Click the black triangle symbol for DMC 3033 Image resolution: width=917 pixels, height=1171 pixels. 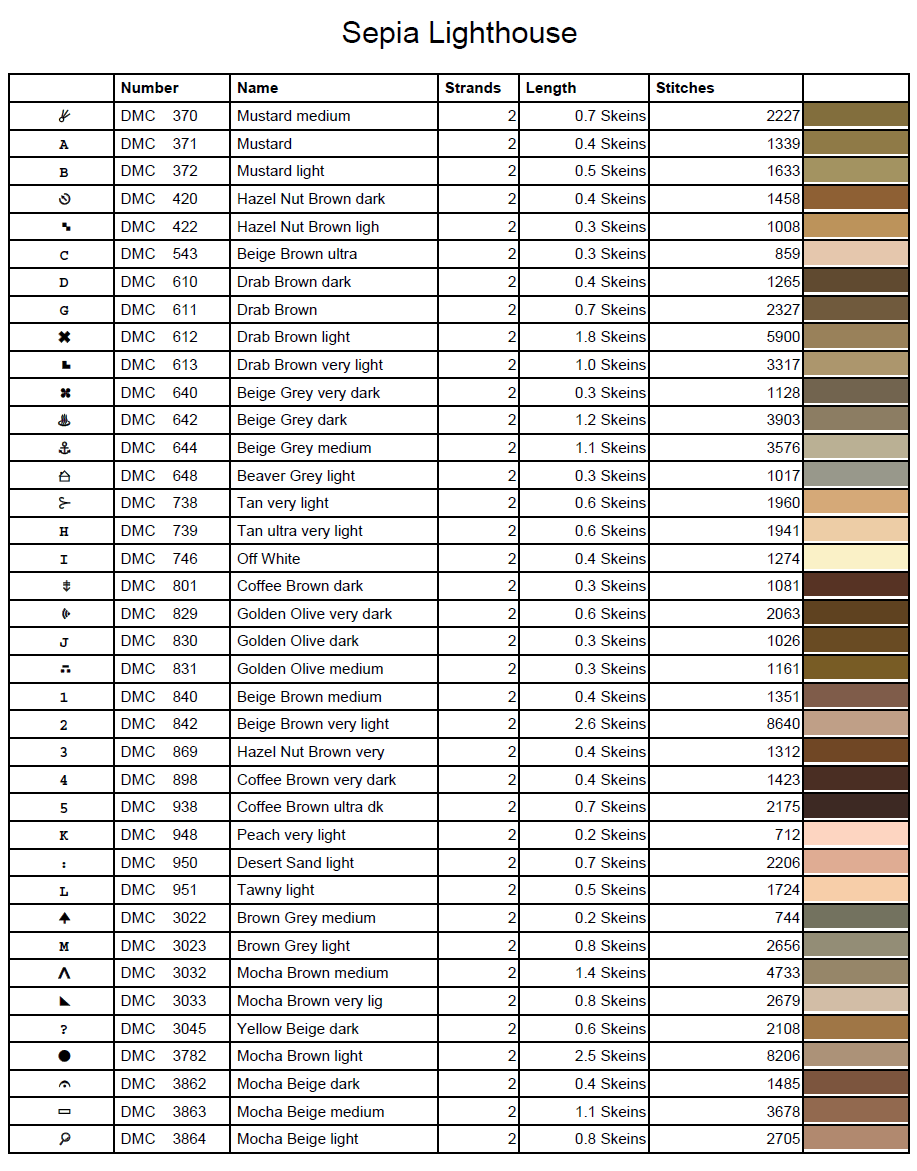pyautogui.click(x=65, y=1001)
